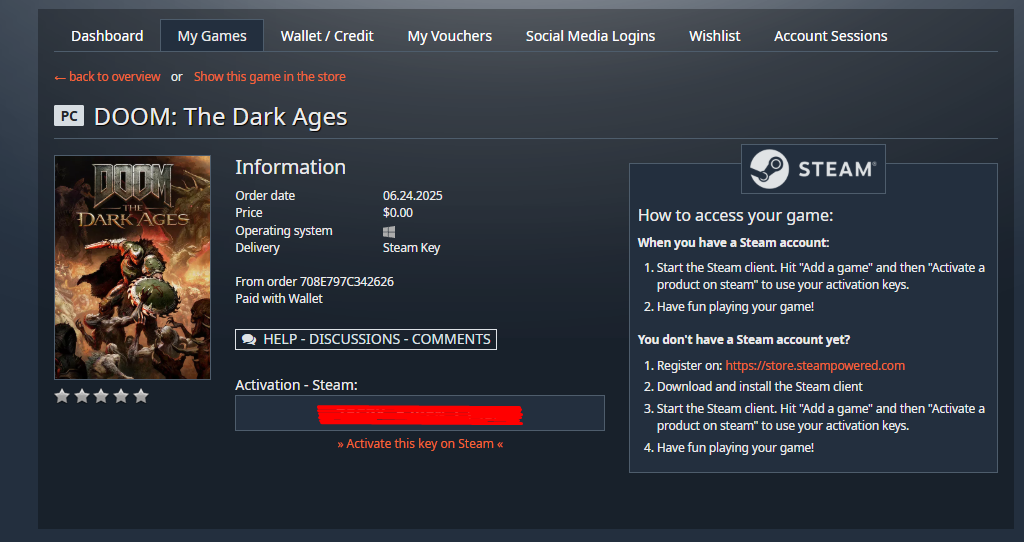
Task: Click You don't have a Steam account yet
Action: coord(744,340)
